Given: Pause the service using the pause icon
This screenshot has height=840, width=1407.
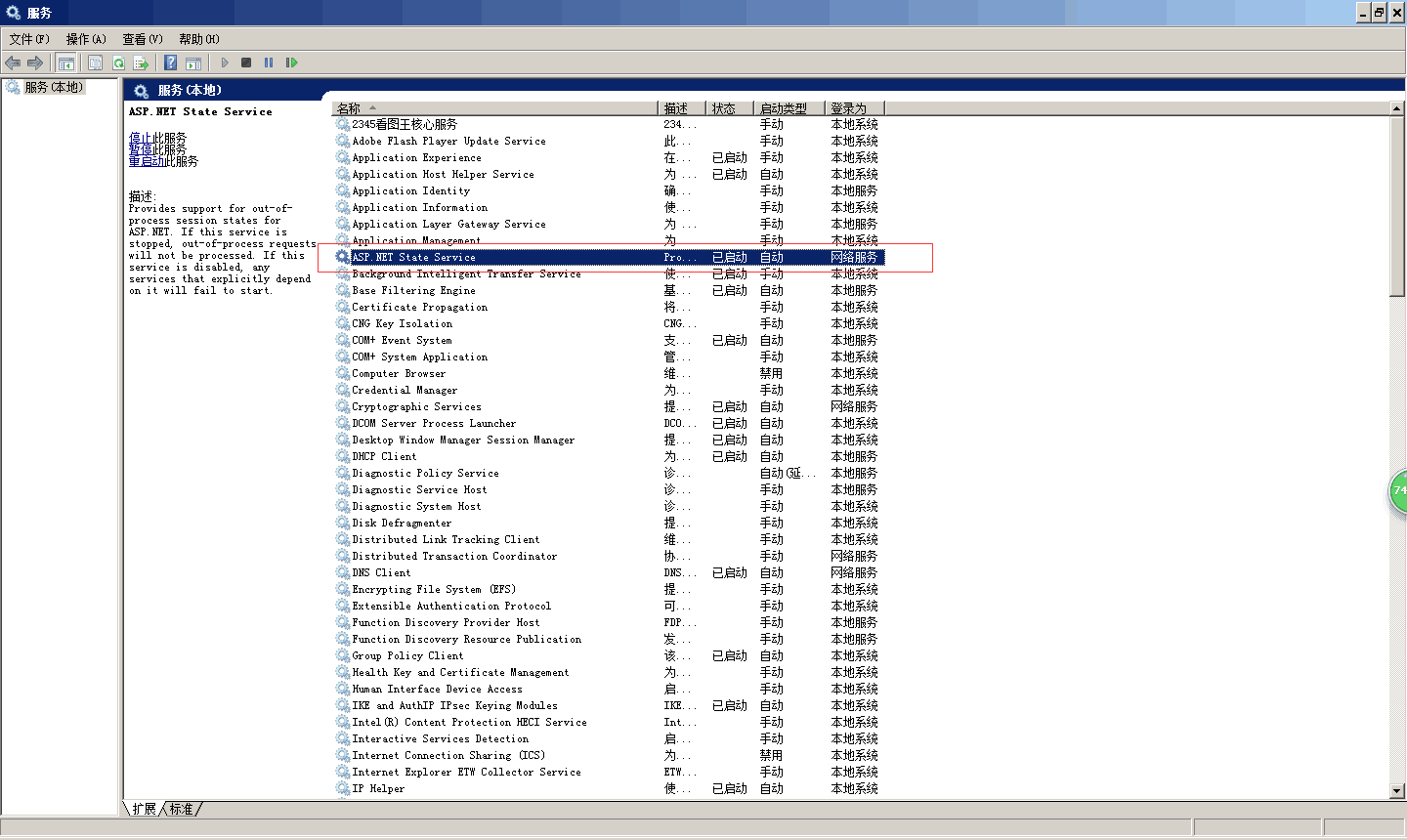Looking at the screenshot, I should pyautogui.click(x=269, y=63).
